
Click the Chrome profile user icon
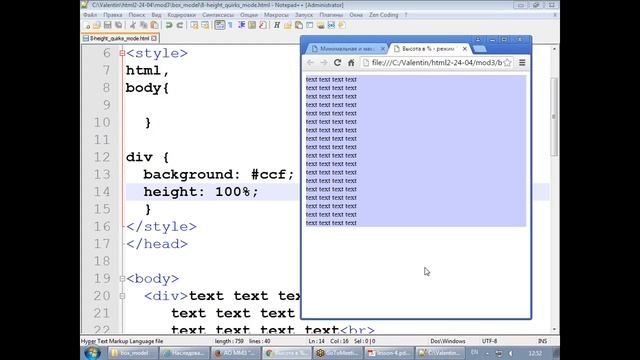(x=478, y=40)
